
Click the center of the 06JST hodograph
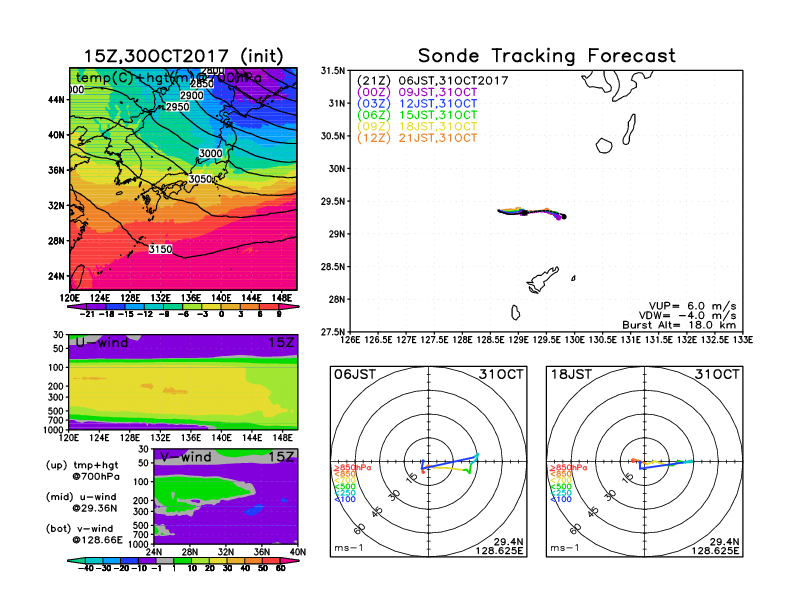(x=429, y=461)
